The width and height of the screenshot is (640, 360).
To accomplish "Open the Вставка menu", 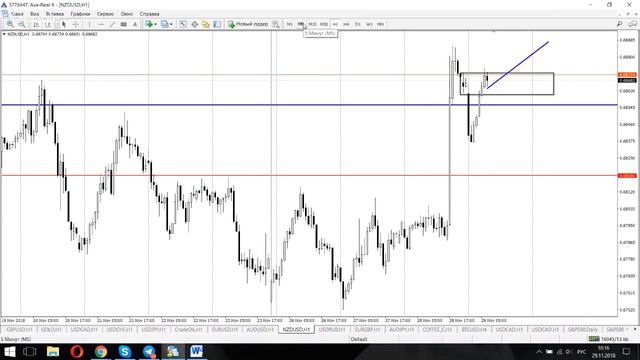I will 55,14.
